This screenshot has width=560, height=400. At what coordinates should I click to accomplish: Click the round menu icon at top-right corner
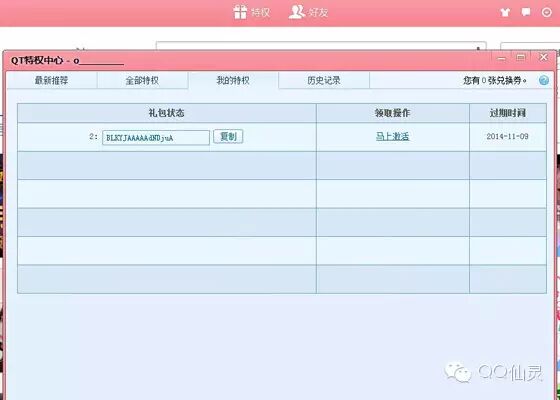[547, 12]
